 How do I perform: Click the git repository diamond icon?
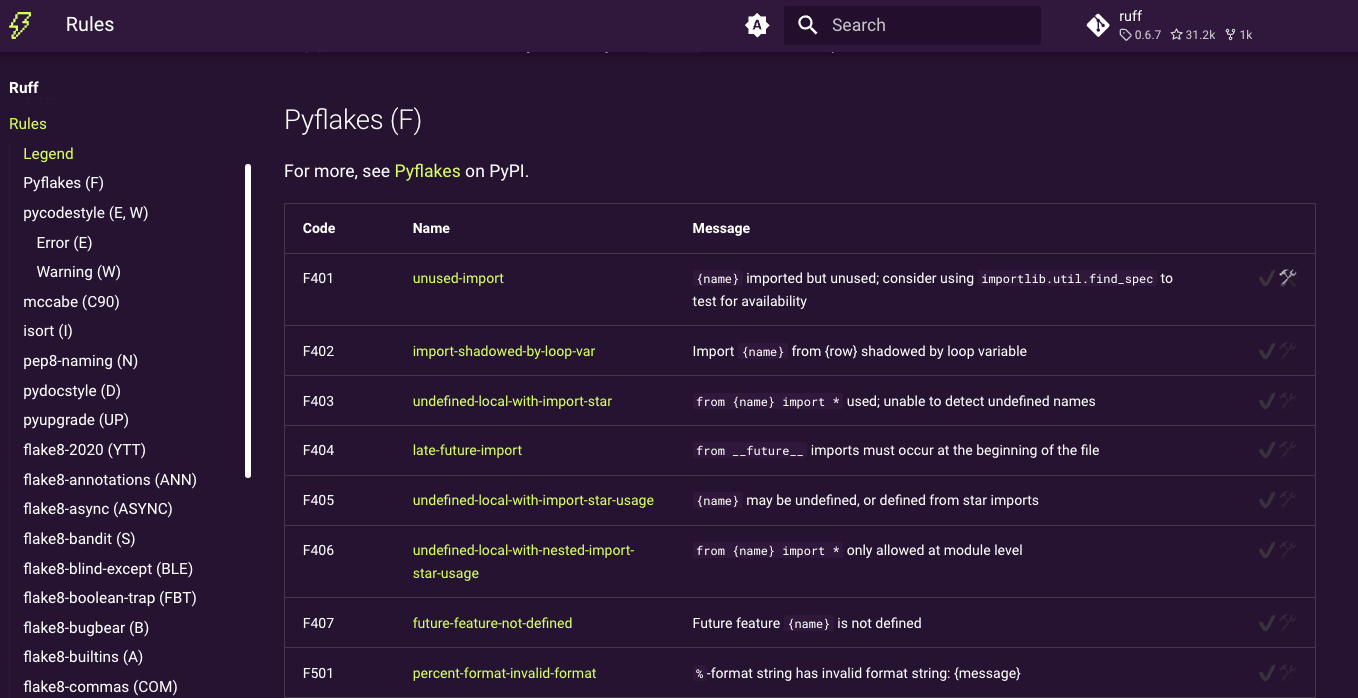click(x=1098, y=25)
